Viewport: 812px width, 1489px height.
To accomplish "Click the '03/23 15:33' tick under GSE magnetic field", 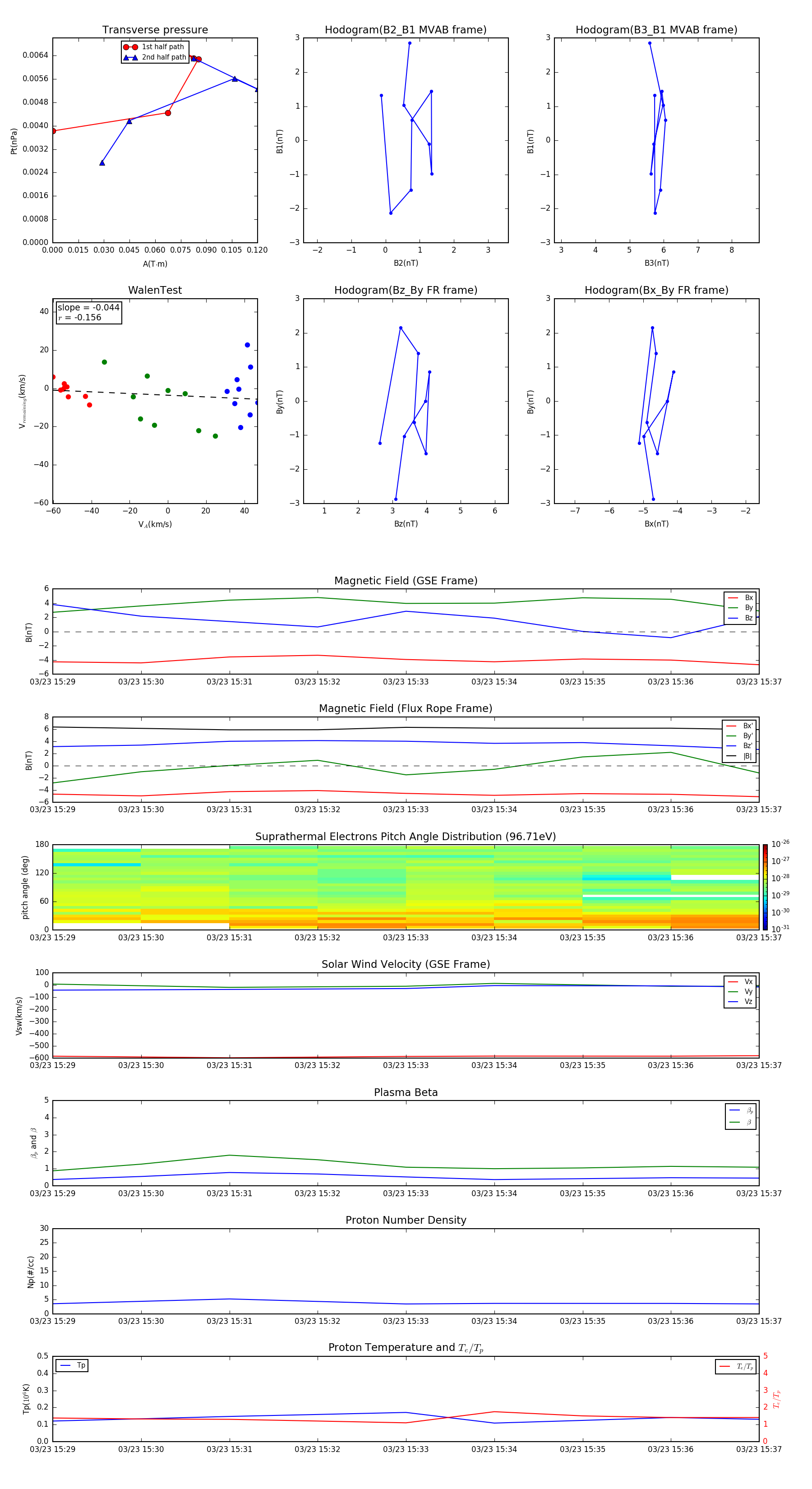I will point(406,681).
